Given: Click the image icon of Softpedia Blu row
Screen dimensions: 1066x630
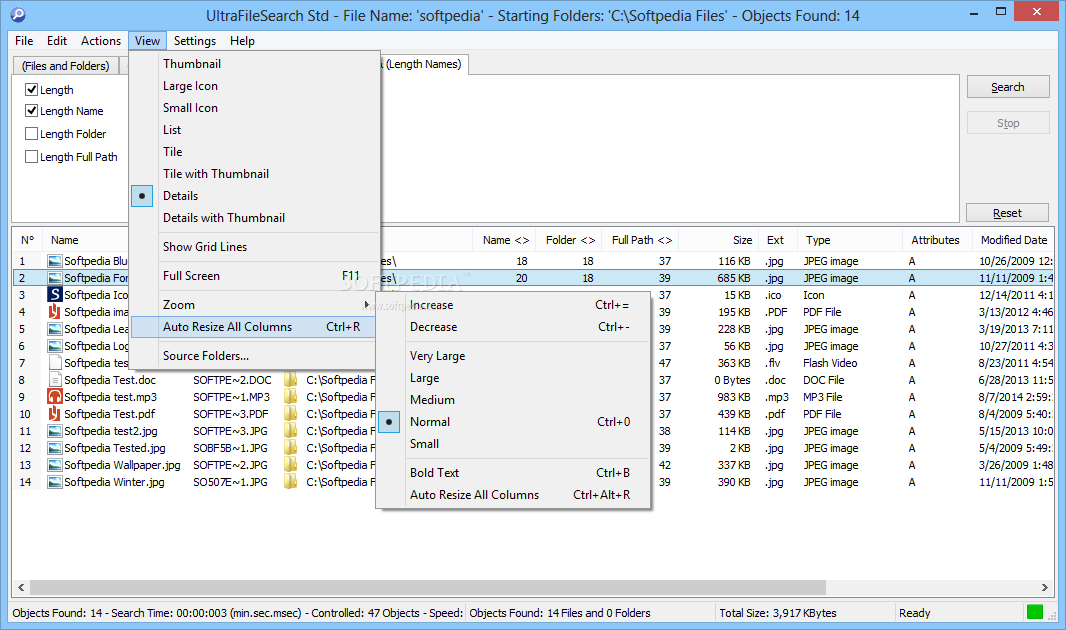Looking at the screenshot, I should click(x=54, y=261).
